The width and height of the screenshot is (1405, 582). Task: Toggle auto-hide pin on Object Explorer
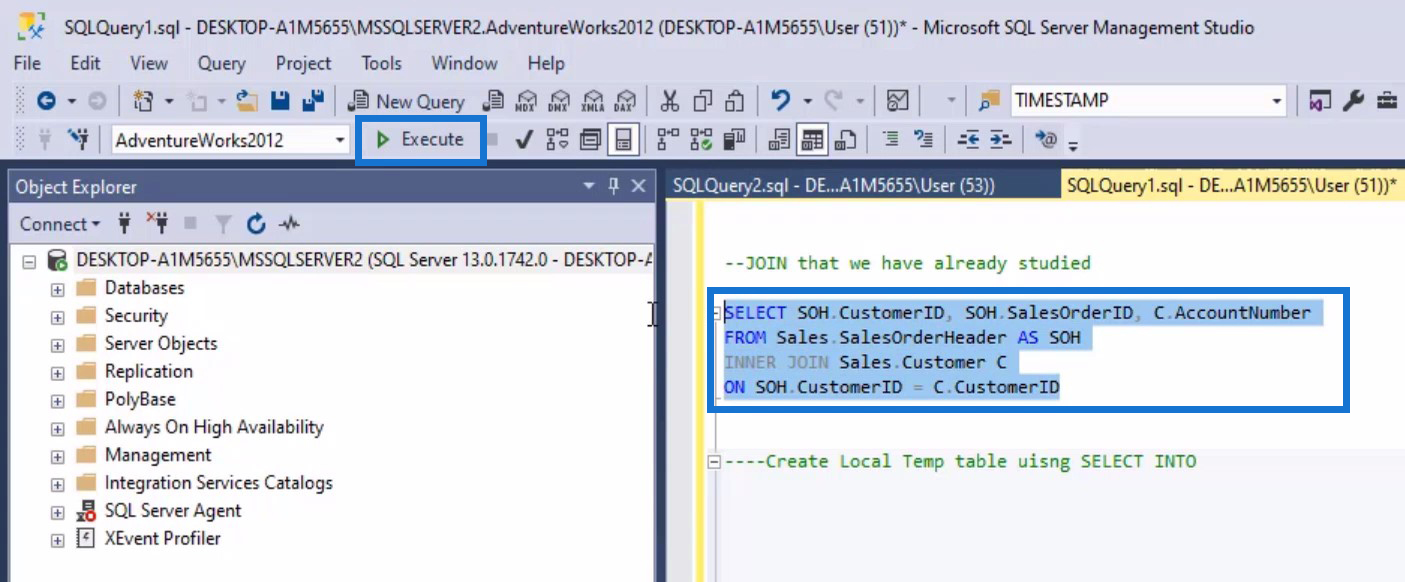tap(613, 186)
